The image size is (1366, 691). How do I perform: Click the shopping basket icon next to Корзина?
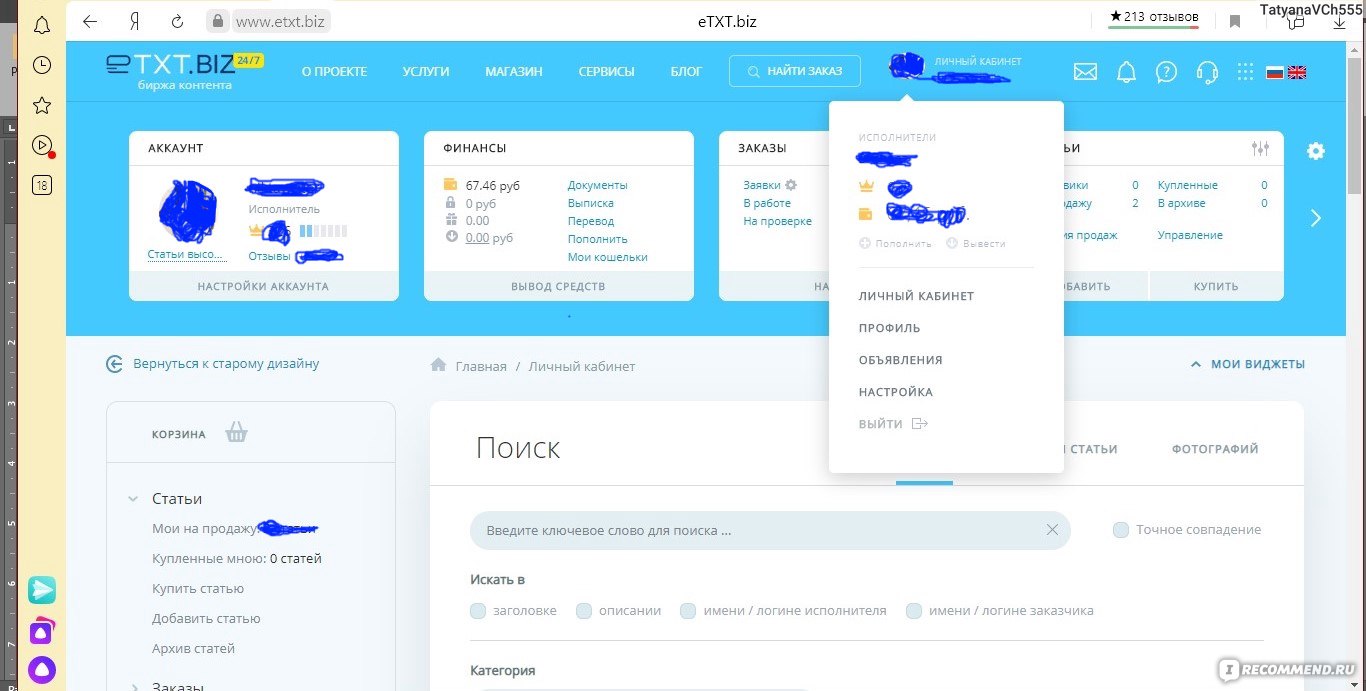[236, 433]
